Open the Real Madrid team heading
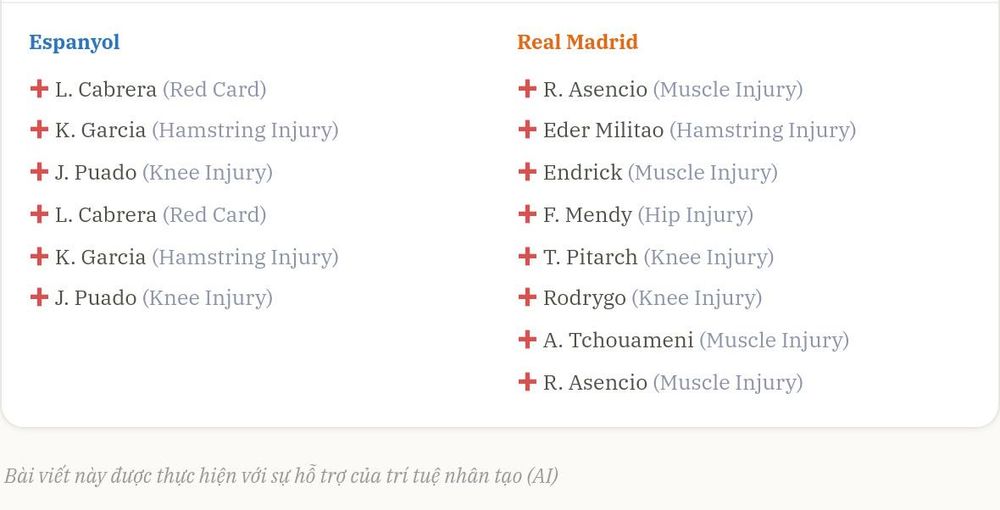 [x=577, y=42]
